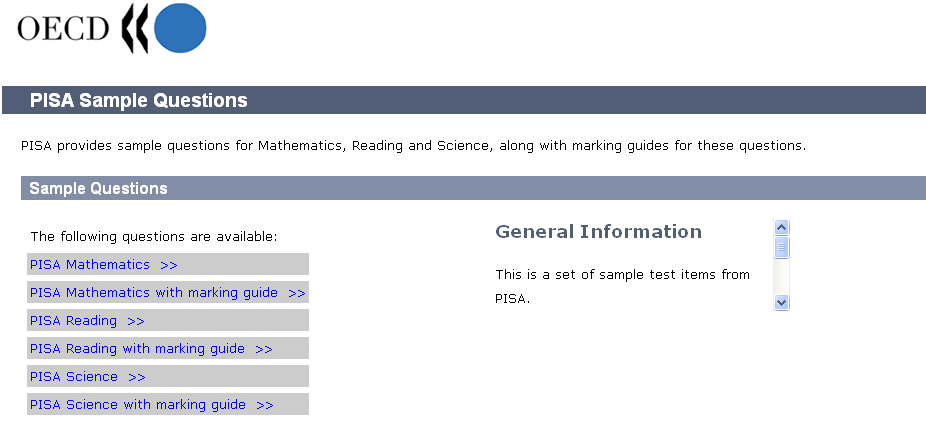This screenshot has height=442, width=926.
Task: Click the >> arrows after PISA Reading
Action: pos(136,321)
